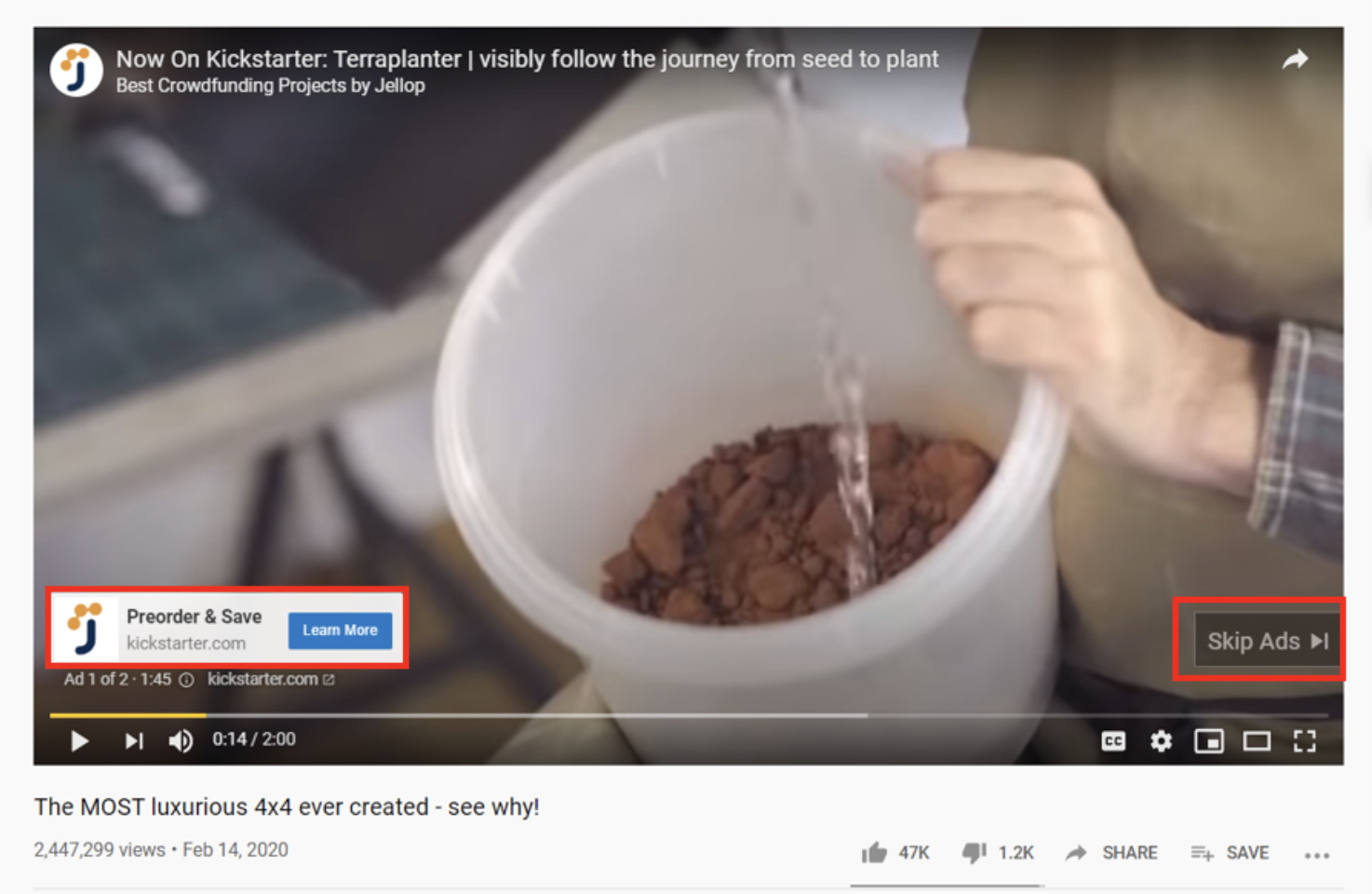Dislike the video with thumbs down
This screenshot has width=1372, height=894.
998,852
